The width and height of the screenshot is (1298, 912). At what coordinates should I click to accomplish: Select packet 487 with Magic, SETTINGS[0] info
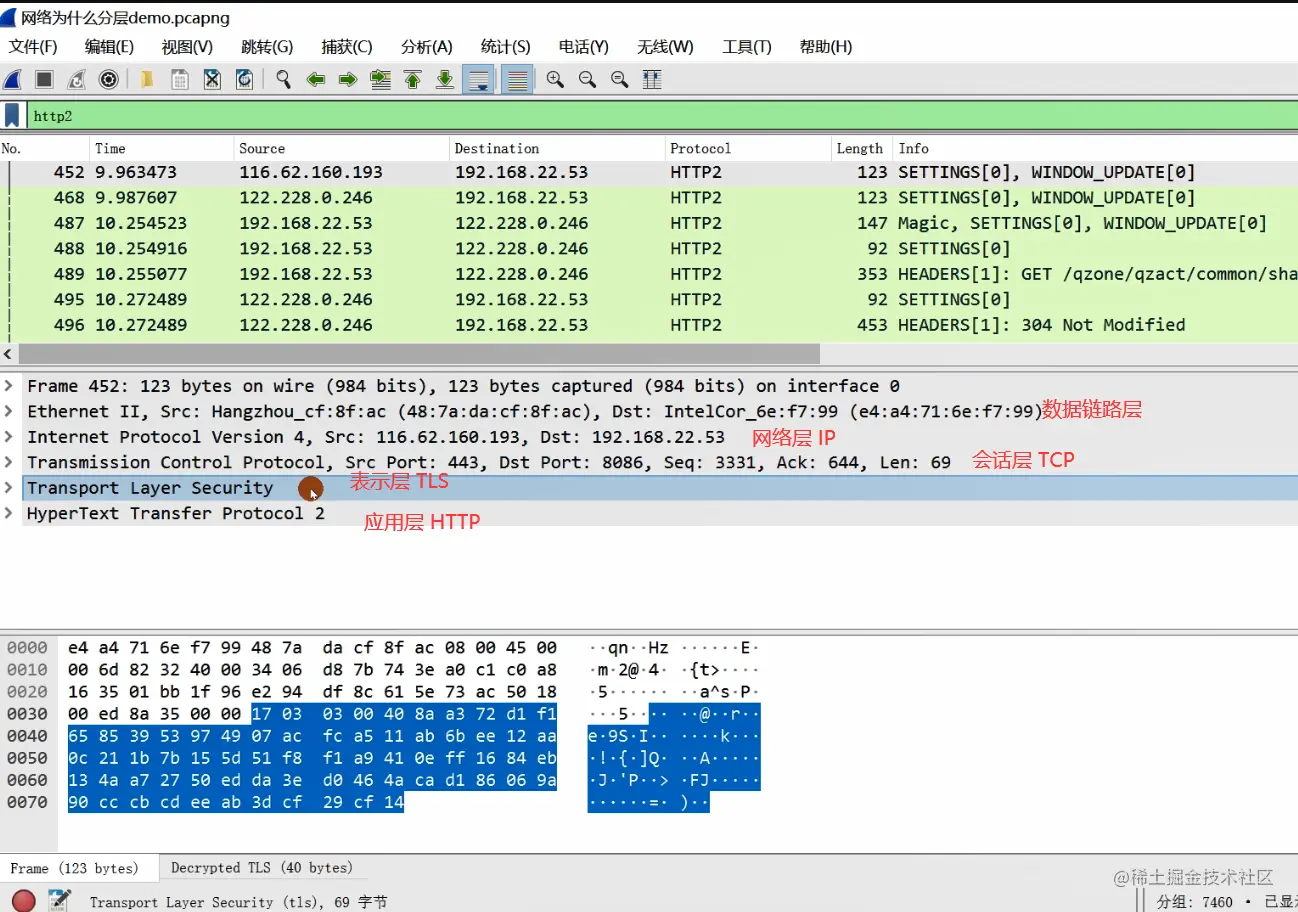(x=649, y=223)
